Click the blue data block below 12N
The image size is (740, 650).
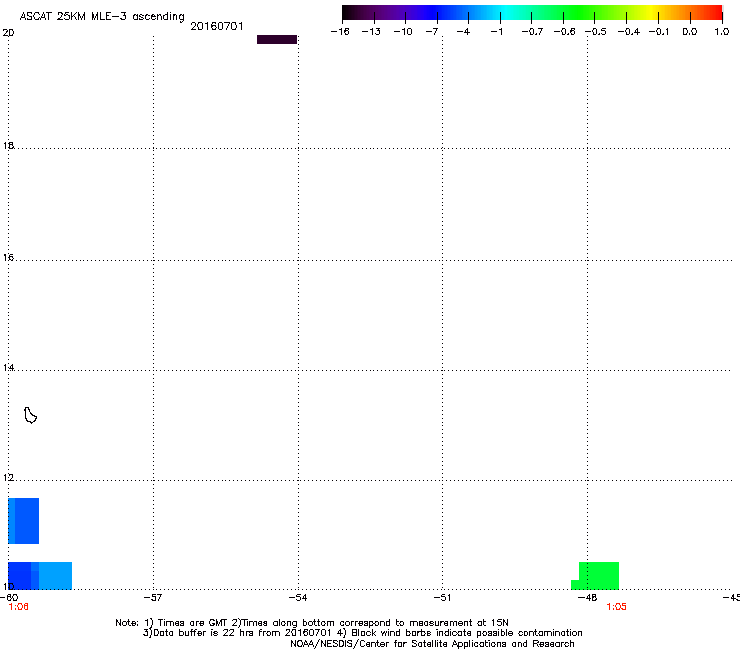pyautogui.click(x=24, y=521)
